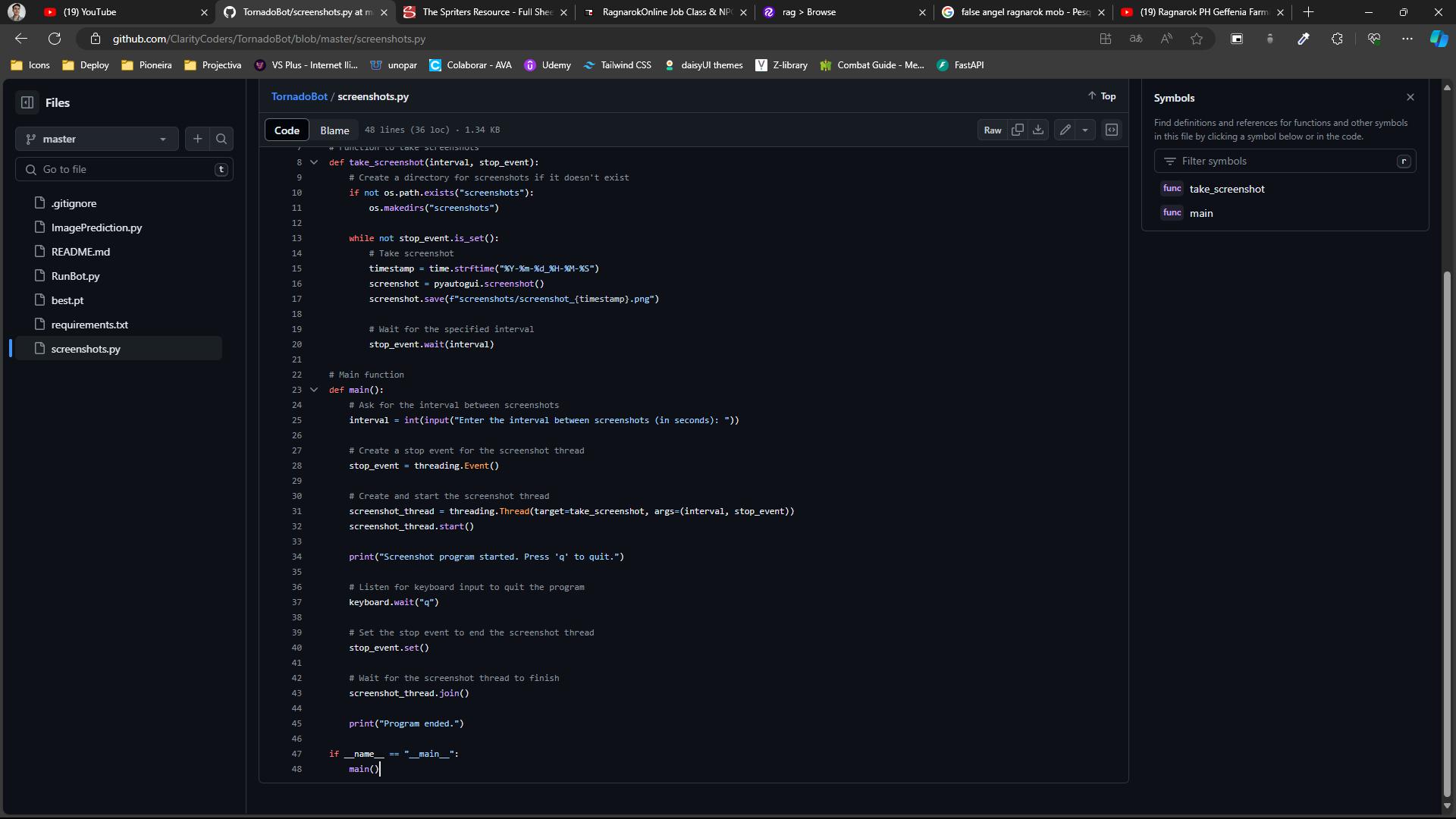The height and width of the screenshot is (819, 1456).
Task: View site information lock icon
Action: (x=95, y=39)
